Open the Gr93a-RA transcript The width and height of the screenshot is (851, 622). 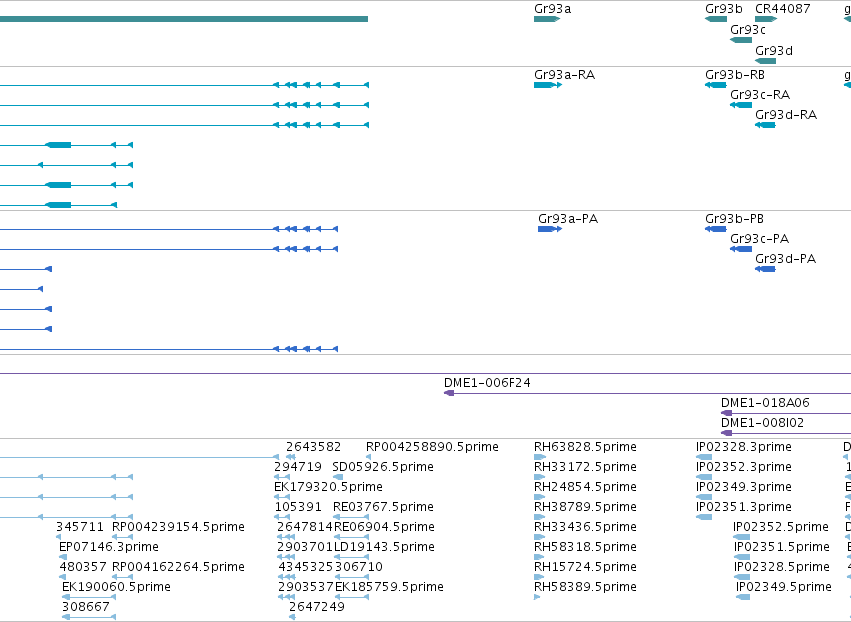(548, 85)
